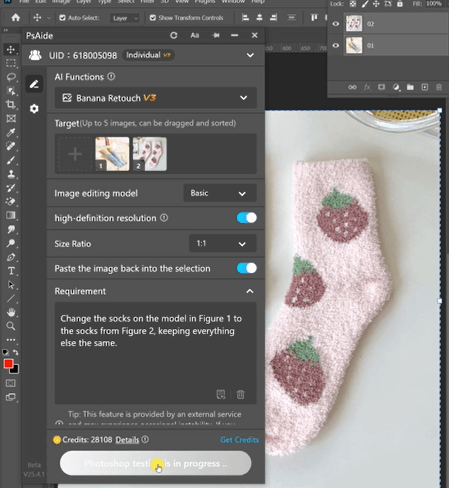Select the Frame tool
This screenshot has height=488, width=449.
(x=11, y=118)
